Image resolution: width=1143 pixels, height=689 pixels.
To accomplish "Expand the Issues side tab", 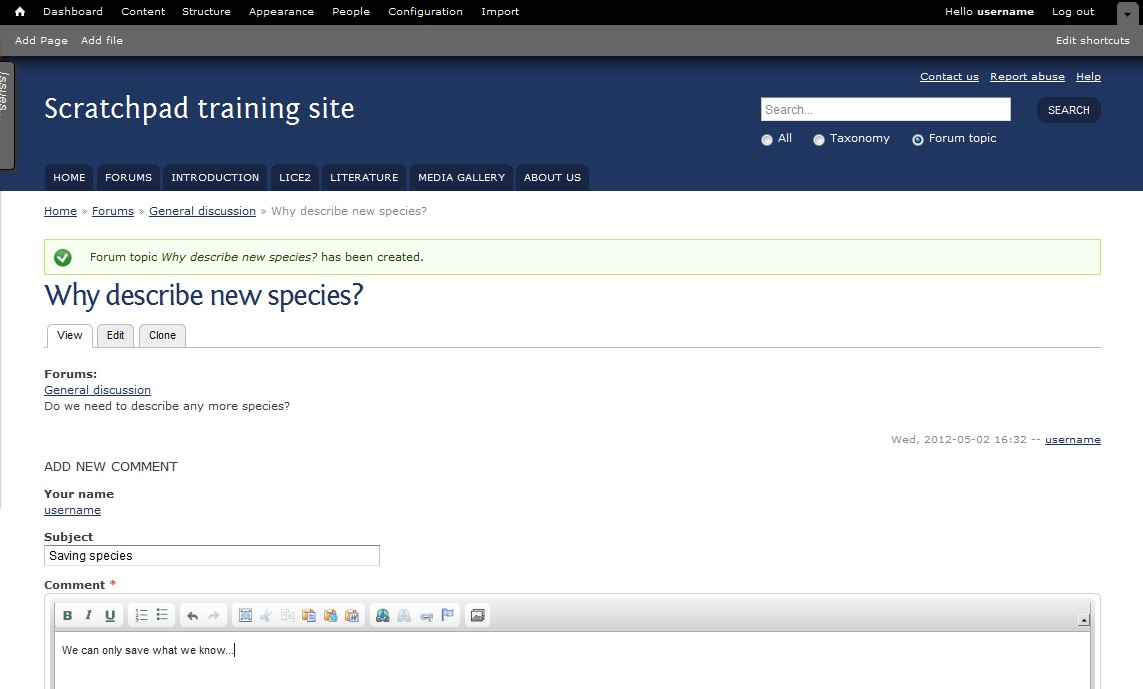I will [x=6, y=115].
